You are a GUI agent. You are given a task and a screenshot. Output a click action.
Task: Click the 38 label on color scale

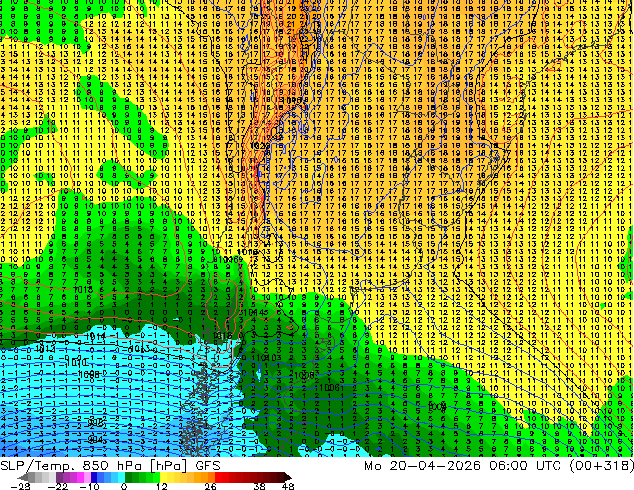[259, 486]
